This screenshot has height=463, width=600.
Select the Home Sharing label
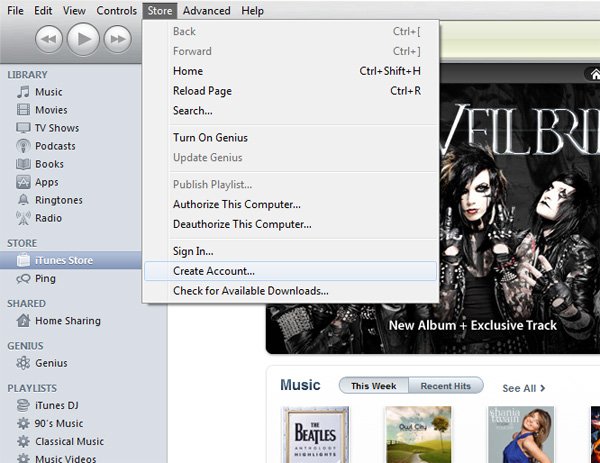[x=68, y=321]
